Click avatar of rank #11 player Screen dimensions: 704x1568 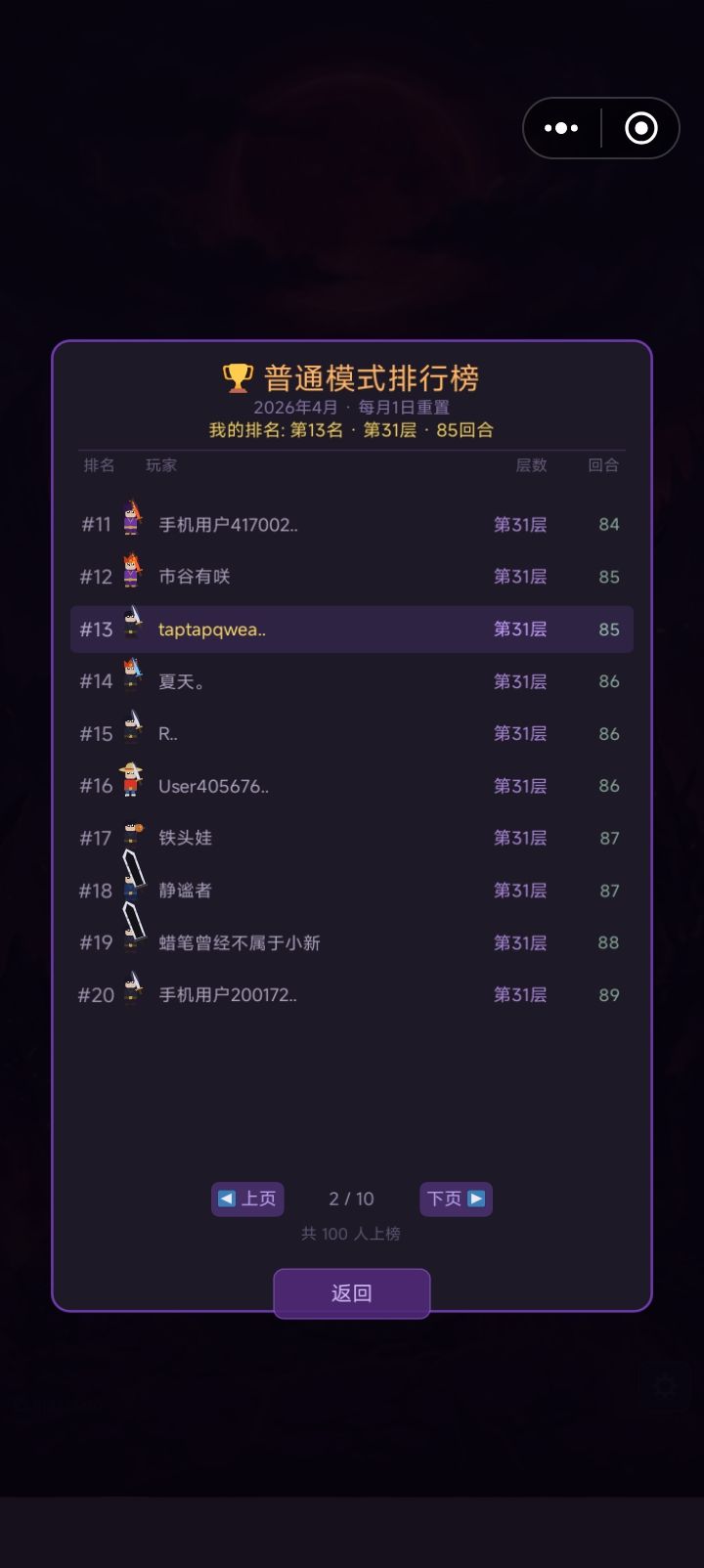coord(132,519)
